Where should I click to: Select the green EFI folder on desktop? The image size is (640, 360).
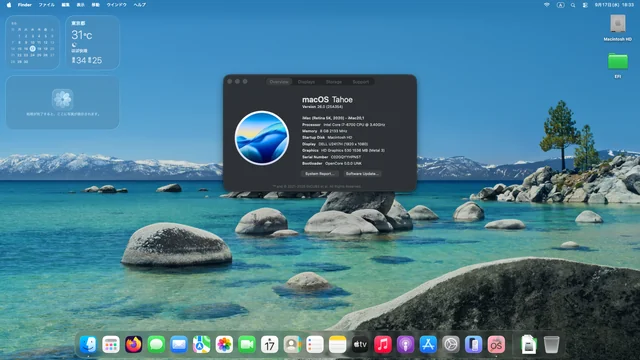click(x=618, y=61)
